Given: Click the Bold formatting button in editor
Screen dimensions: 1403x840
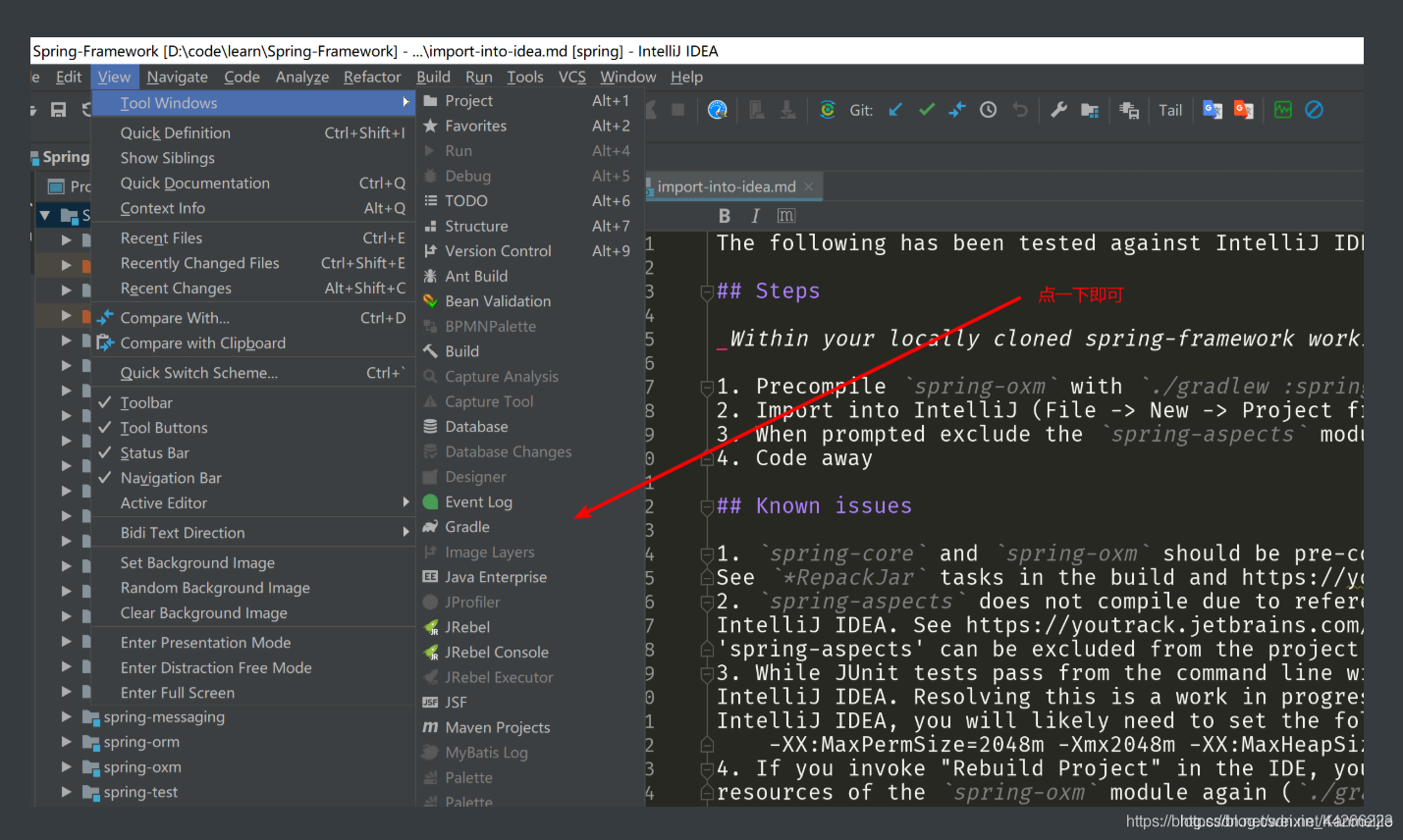Looking at the screenshot, I should (x=725, y=216).
